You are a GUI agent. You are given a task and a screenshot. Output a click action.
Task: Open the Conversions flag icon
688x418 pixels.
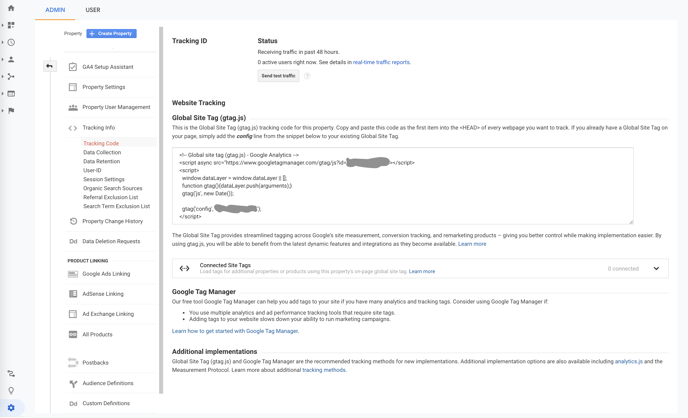point(11,111)
